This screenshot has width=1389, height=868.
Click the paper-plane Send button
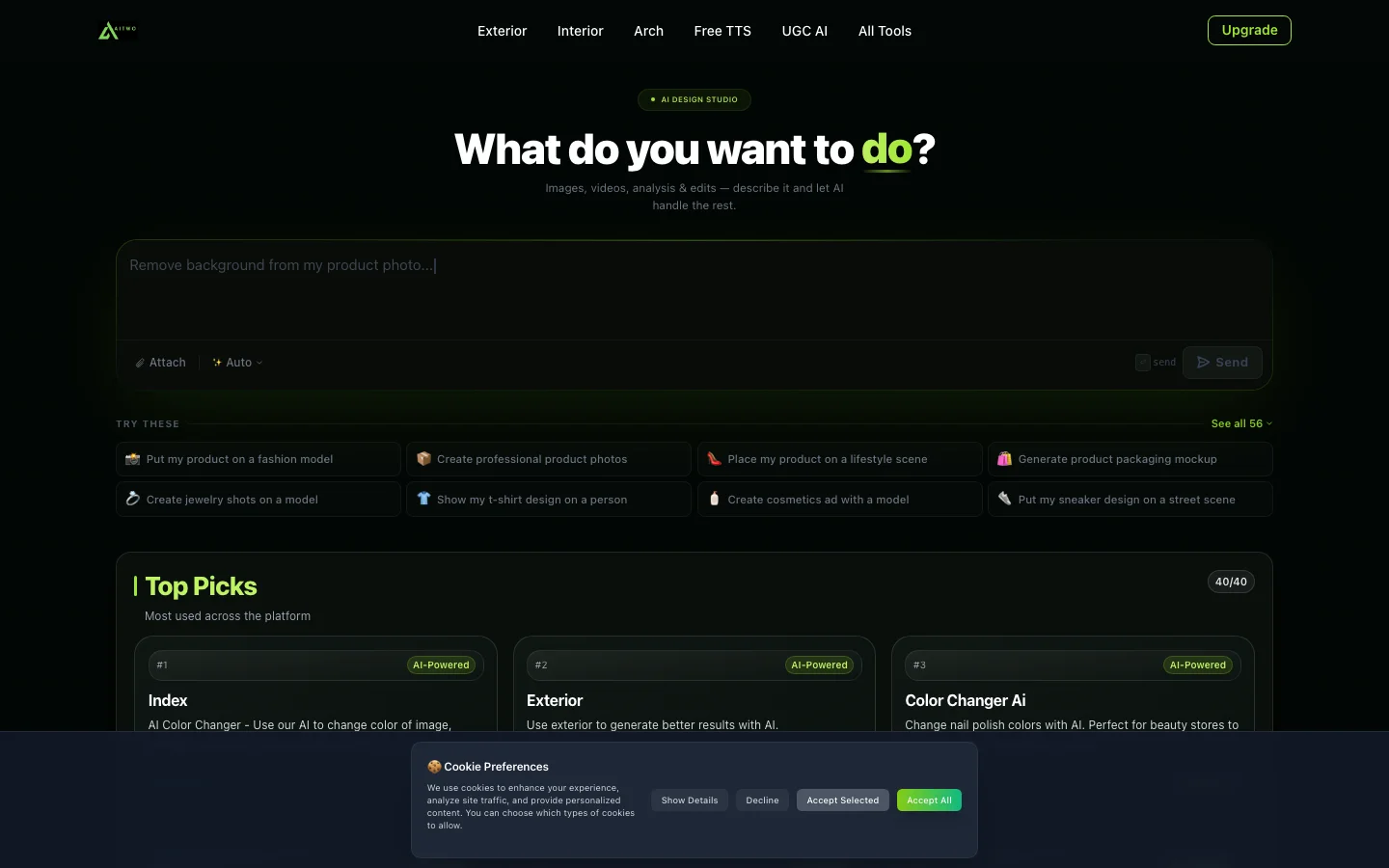tap(1222, 363)
